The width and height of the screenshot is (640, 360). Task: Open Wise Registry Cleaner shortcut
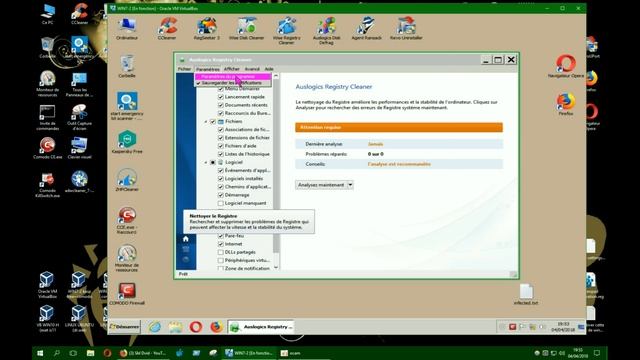click(x=287, y=30)
